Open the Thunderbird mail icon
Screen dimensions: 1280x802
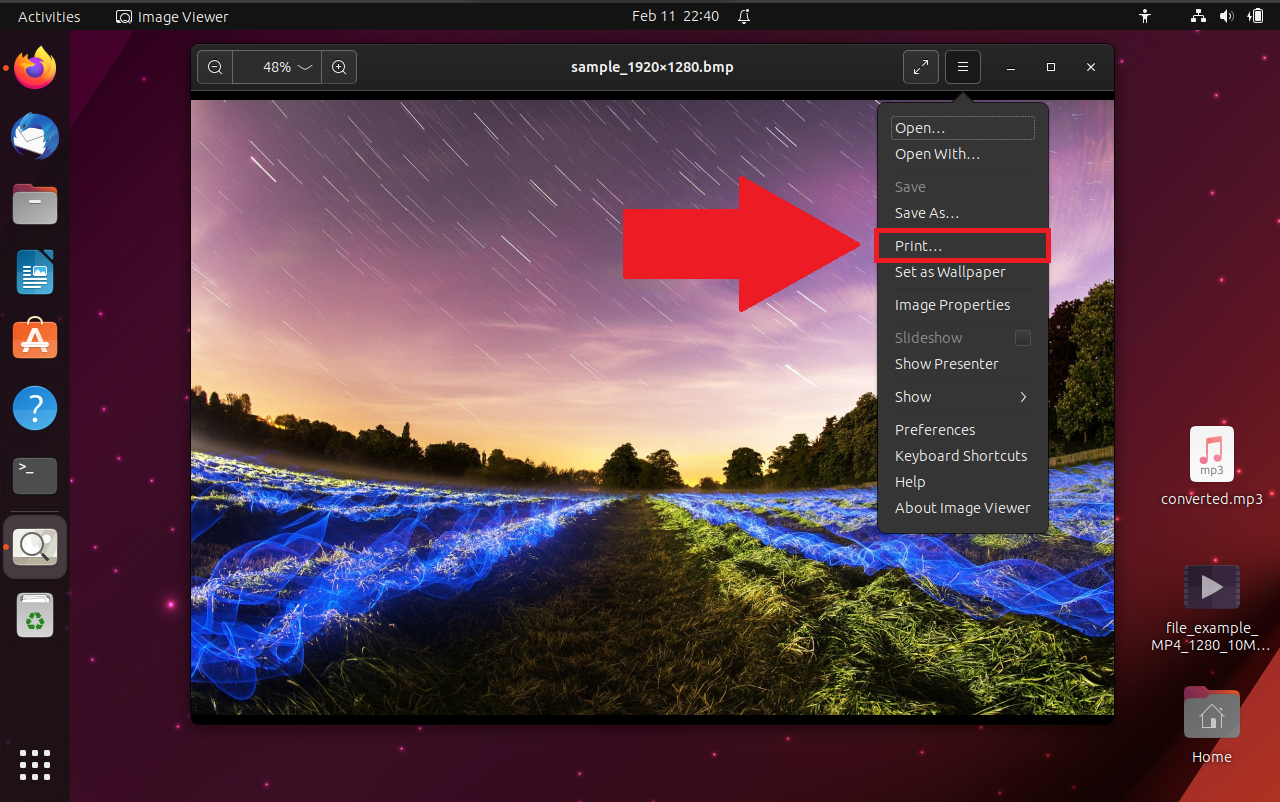[x=34, y=136]
